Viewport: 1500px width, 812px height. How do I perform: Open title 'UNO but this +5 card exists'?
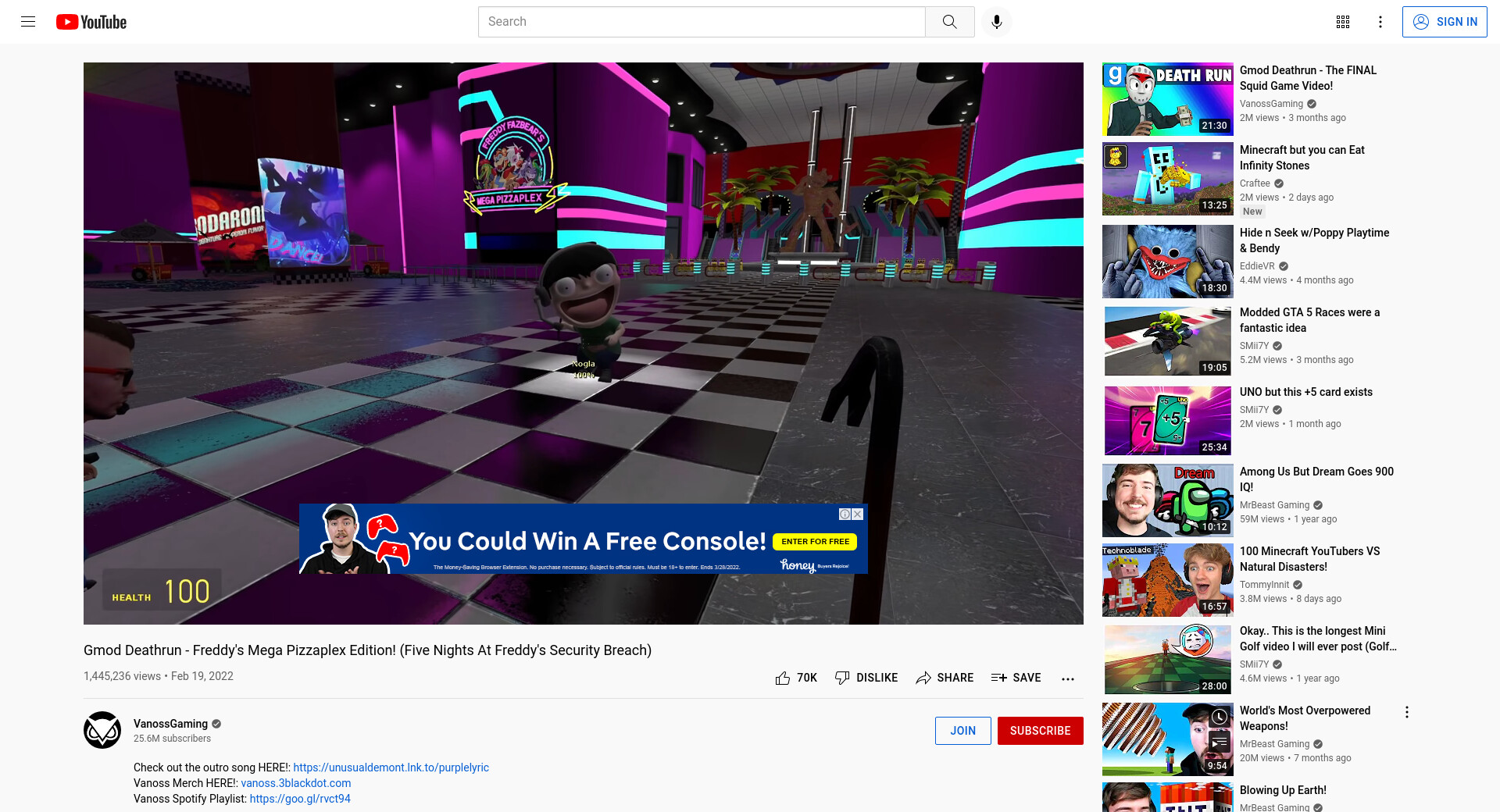pyautogui.click(x=1306, y=392)
